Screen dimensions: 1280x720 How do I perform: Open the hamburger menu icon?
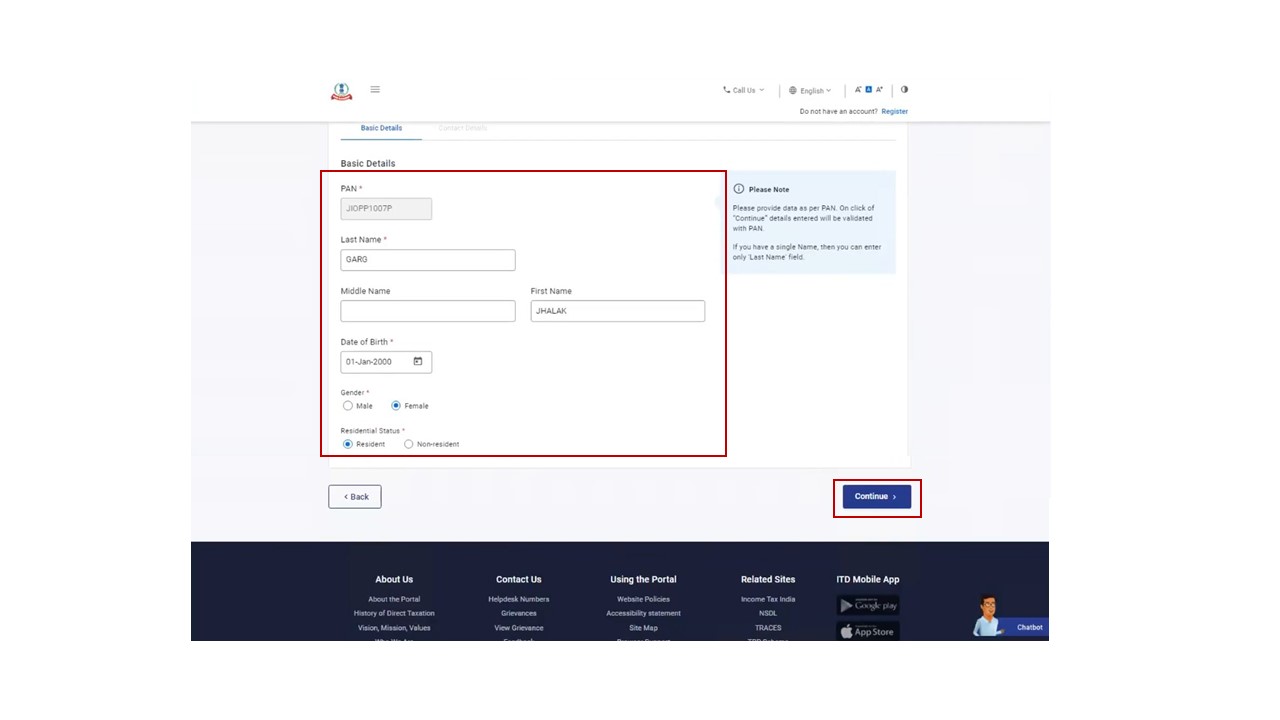[375, 90]
